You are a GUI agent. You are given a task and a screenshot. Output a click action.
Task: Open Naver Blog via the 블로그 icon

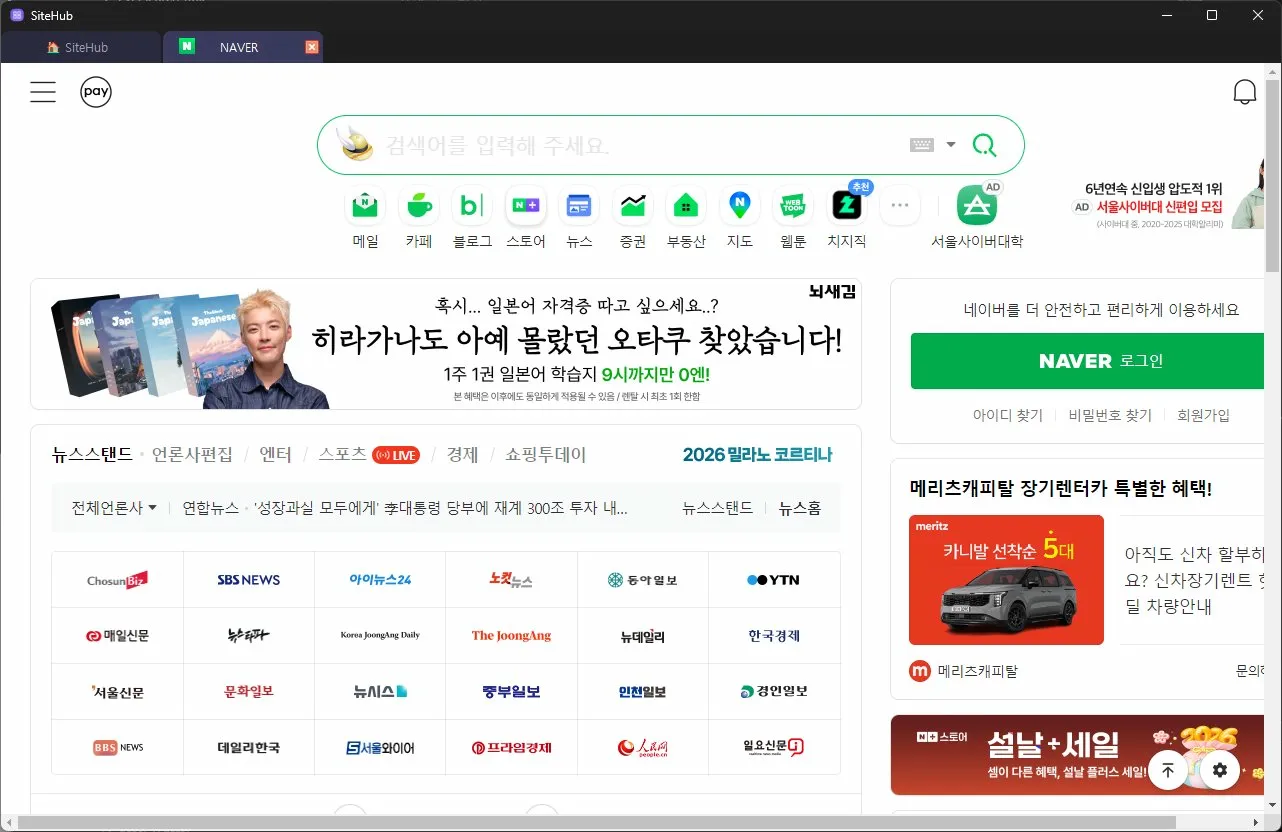click(x=471, y=205)
